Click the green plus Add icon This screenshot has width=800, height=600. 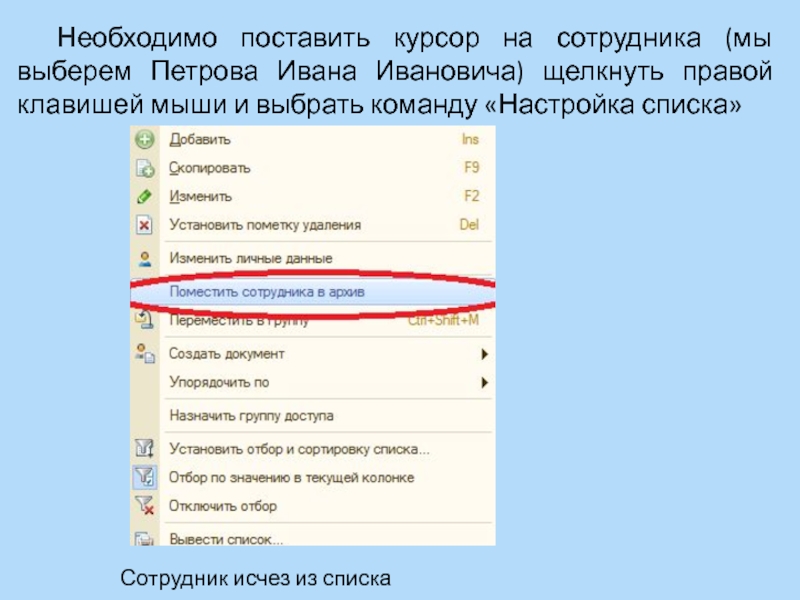click(x=144, y=140)
